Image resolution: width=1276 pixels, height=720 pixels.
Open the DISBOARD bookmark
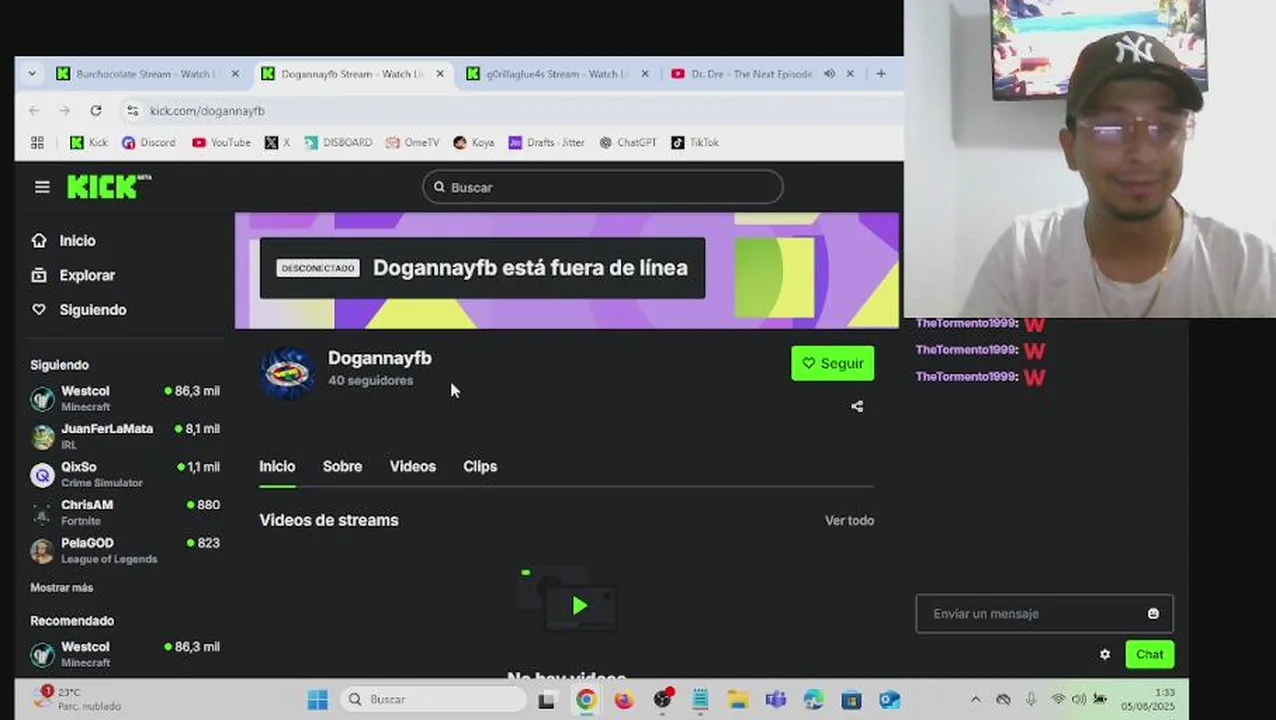coord(338,143)
